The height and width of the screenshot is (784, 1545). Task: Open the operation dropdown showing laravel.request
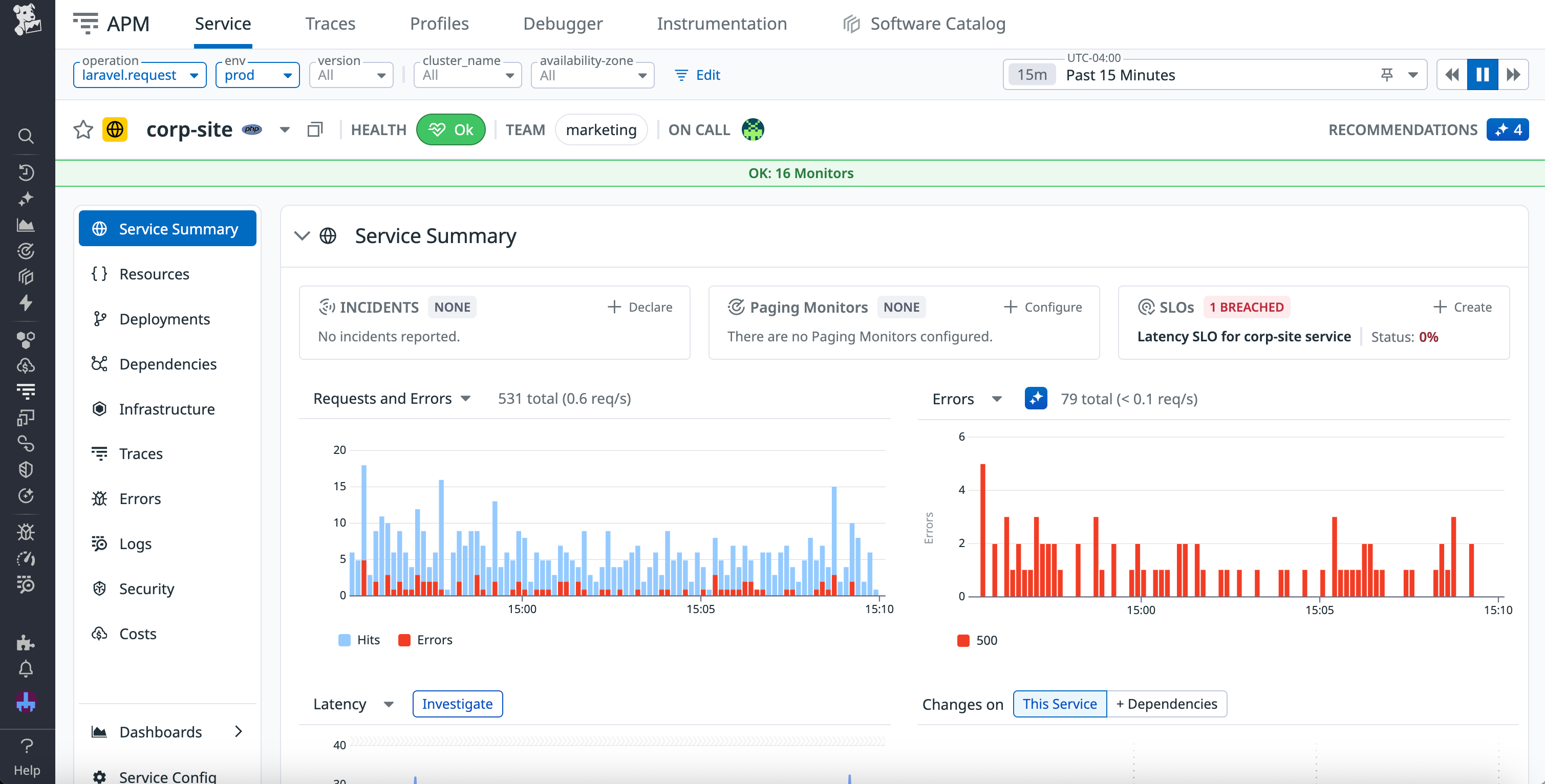[x=139, y=74]
